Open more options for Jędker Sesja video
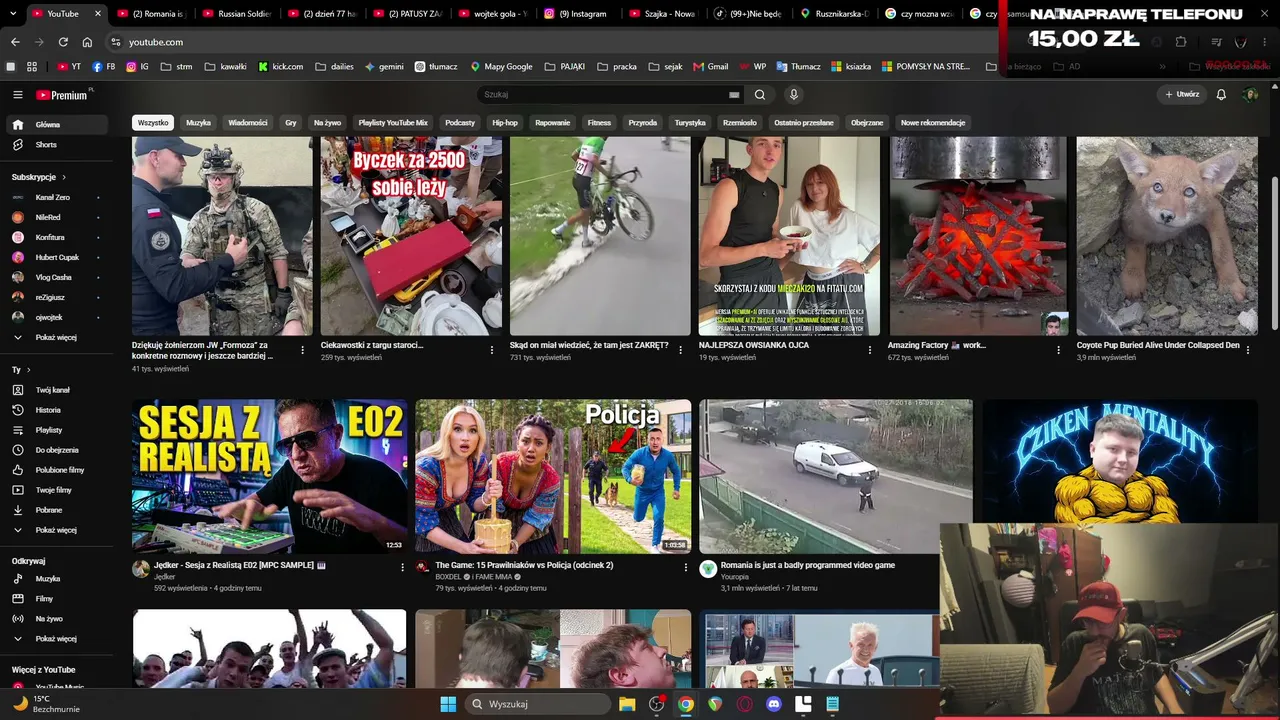This screenshot has height=720, width=1280. pos(403,567)
